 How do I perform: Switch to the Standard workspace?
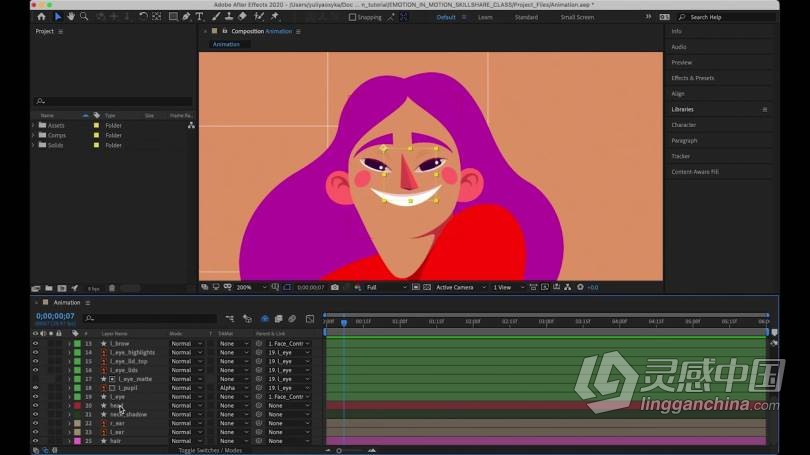click(x=526, y=17)
